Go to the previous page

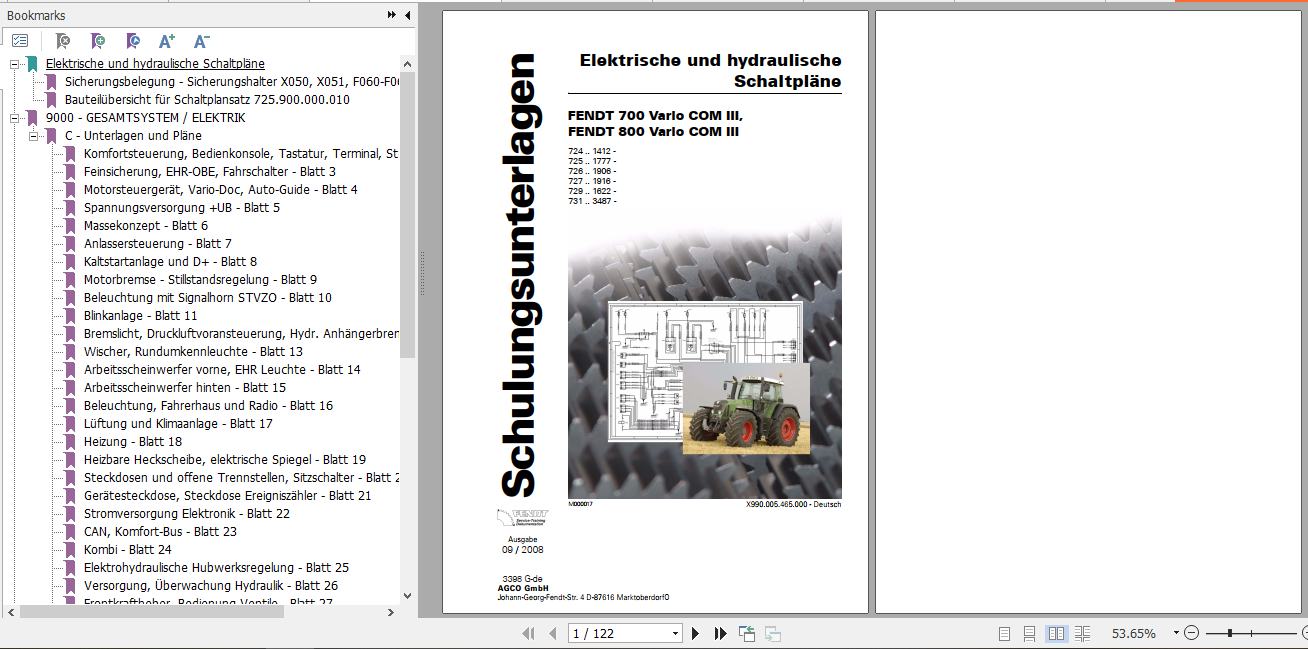pyautogui.click(x=552, y=633)
